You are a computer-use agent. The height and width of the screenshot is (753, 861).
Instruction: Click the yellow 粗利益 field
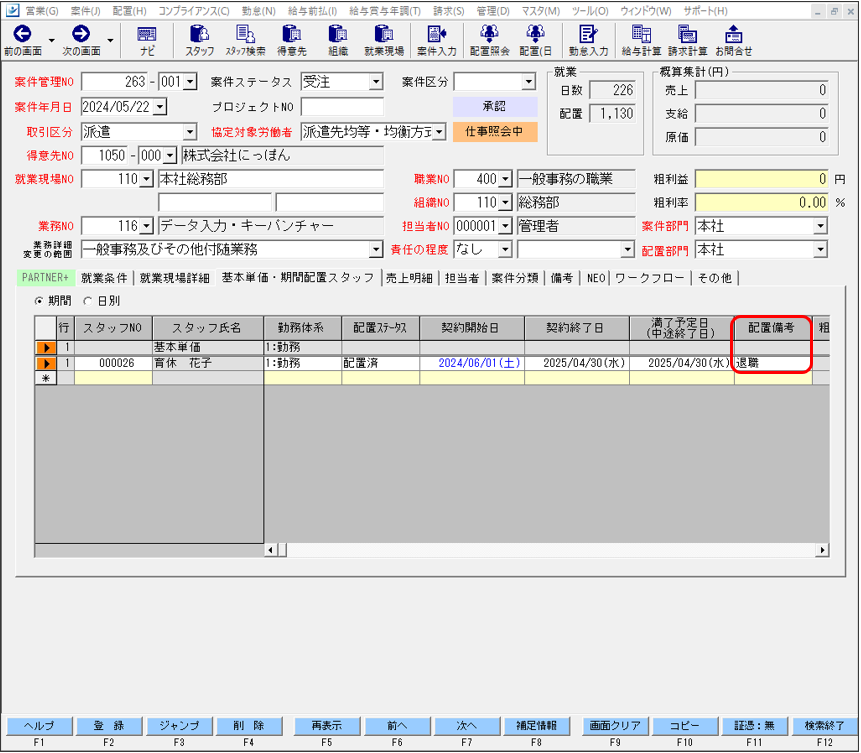click(763, 179)
